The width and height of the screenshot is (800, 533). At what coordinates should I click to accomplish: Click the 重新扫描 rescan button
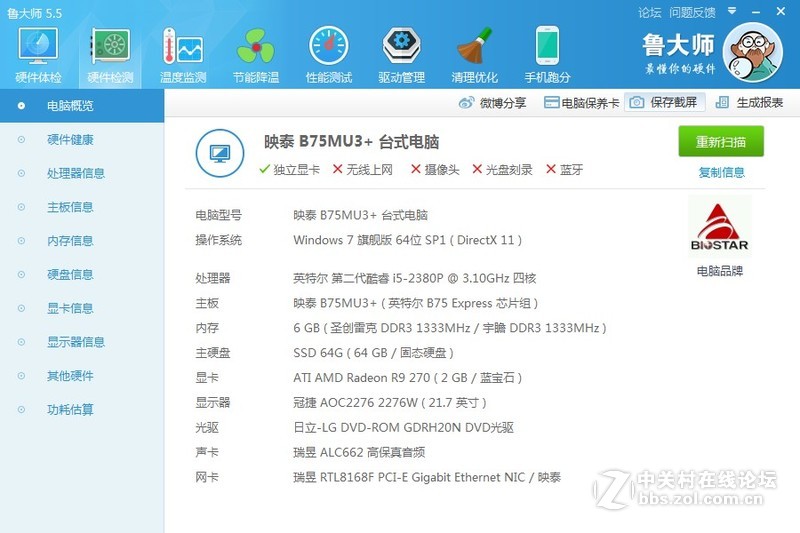click(721, 141)
